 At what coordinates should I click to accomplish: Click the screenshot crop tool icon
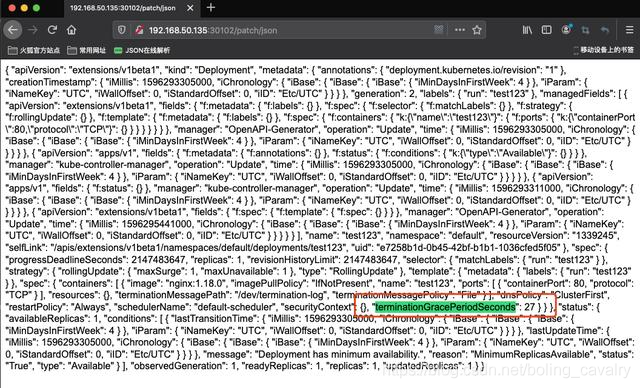(585, 30)
